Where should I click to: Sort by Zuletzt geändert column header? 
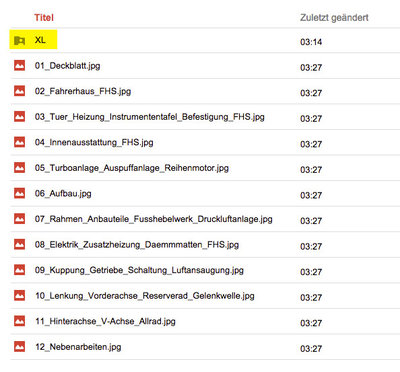[334, 18]
